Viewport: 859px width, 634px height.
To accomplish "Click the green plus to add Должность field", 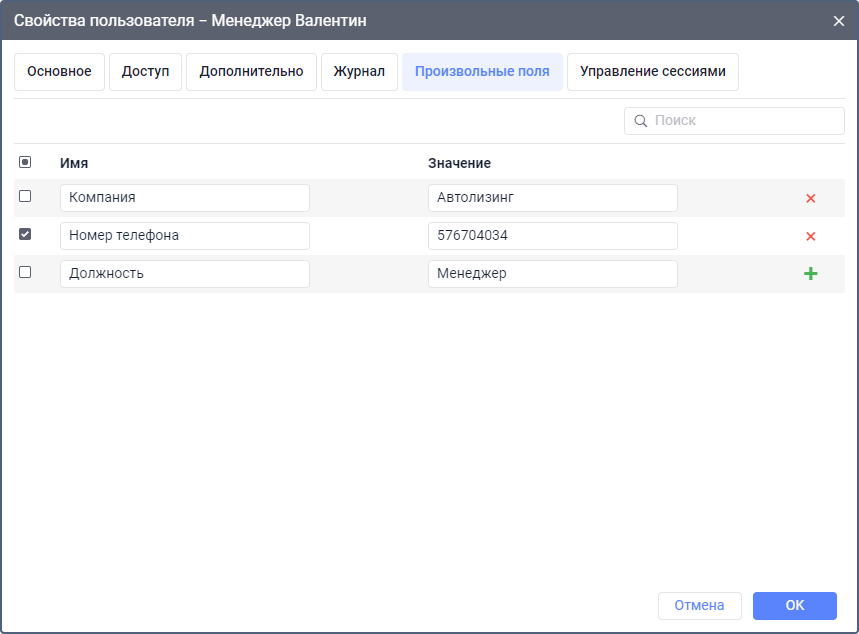I will (810, 274).
